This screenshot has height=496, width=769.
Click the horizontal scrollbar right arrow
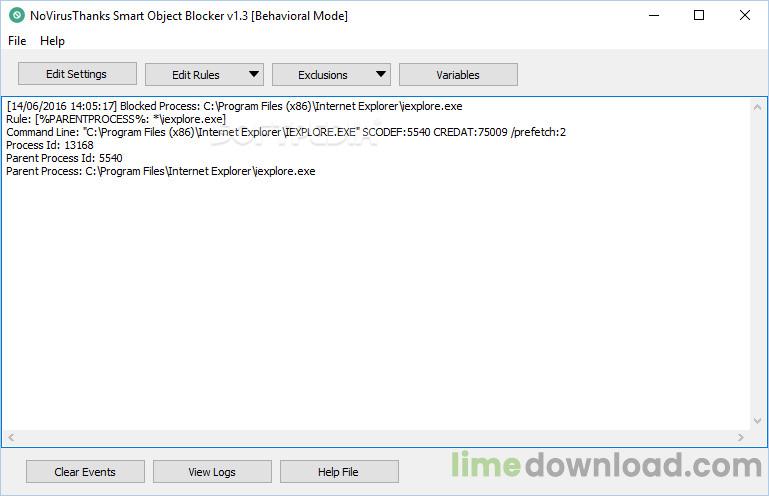click(741, 437)
